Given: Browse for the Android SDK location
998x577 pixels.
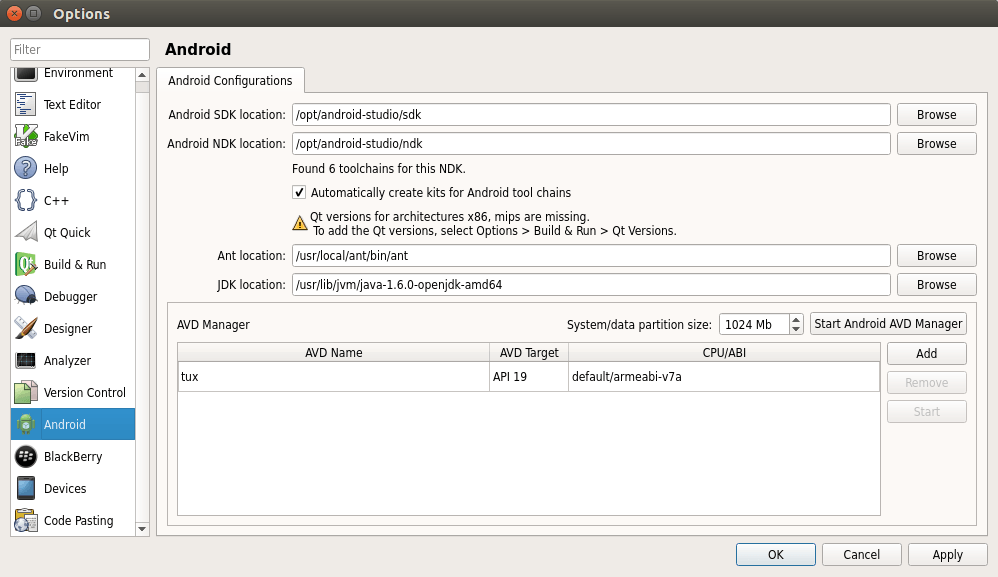Looking at the screenshot, I should click(936, 115).
